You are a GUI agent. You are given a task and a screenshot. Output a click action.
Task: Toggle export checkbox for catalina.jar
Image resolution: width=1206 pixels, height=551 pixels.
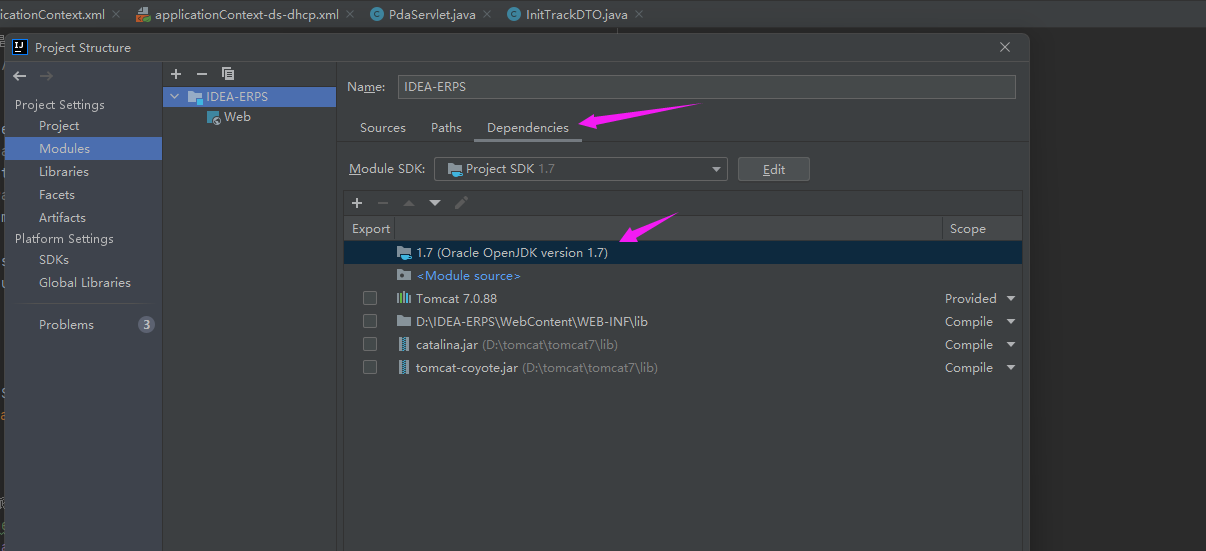pyautogui.click(x=370, y=344)
